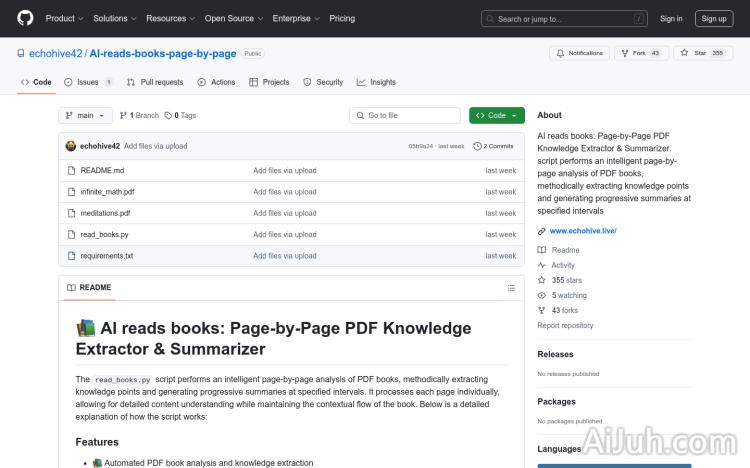Open the main branch selector dropdown
Viewport: 750px width, 468px height.
point(85,115)
